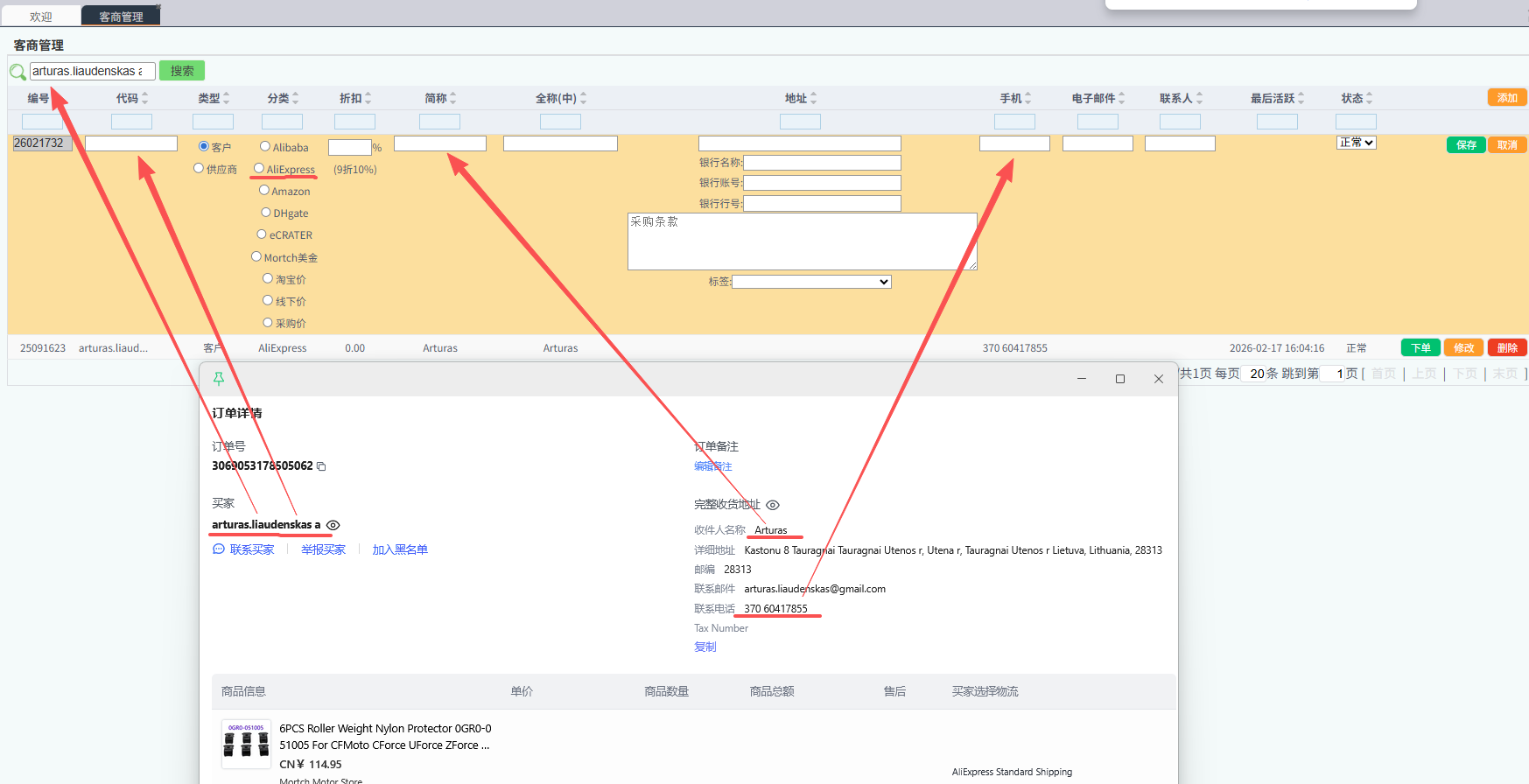The width and height of the screenshot is (1529, 784).
Task: Click the 采购条款 text area
Action: [x=802, y=241]
